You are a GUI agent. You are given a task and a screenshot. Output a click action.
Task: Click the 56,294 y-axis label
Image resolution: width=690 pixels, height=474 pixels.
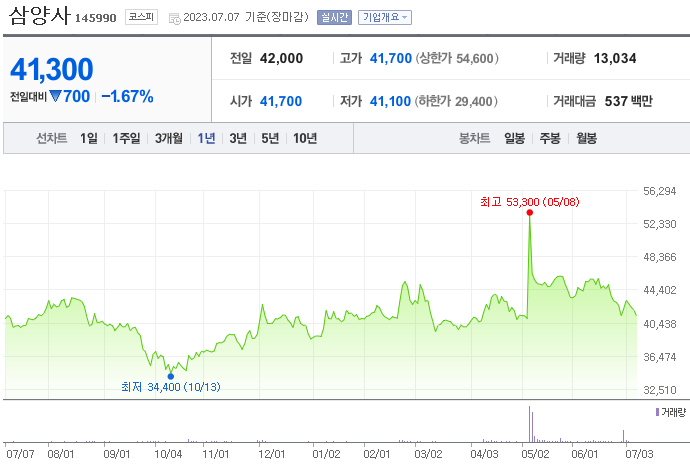[660, 191]
